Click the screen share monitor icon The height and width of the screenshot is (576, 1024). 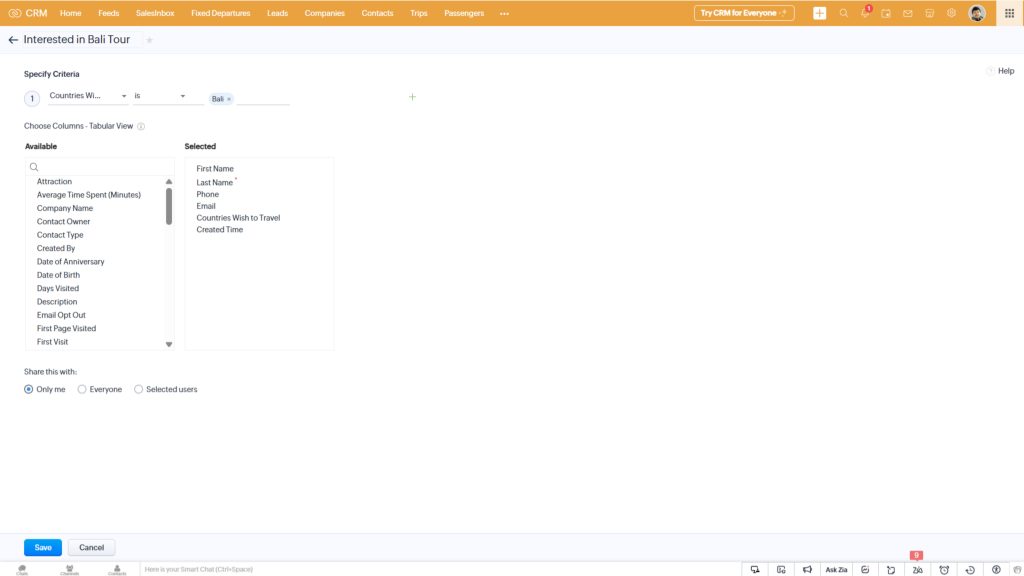[x=755, y=569]
